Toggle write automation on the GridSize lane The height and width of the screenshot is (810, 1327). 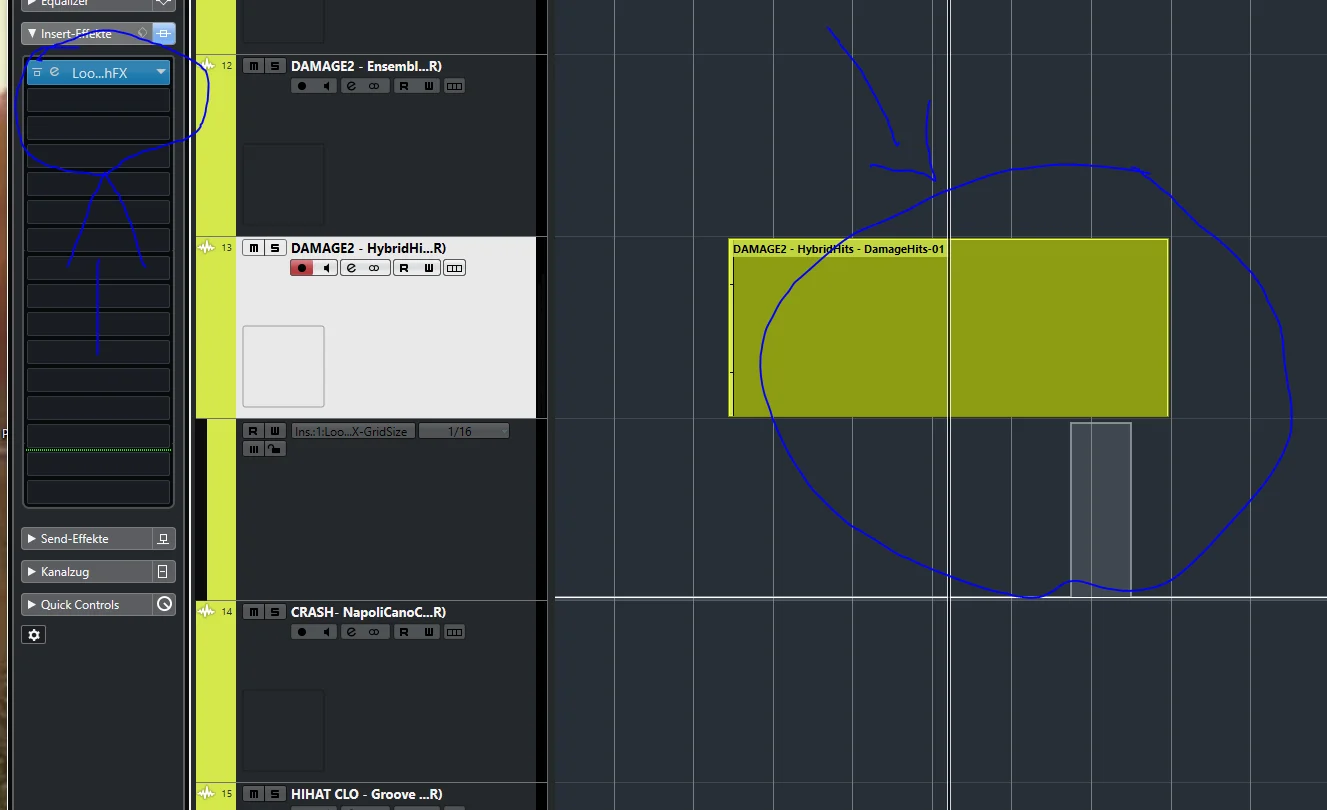pyautogui.click(x=274, y=431)
